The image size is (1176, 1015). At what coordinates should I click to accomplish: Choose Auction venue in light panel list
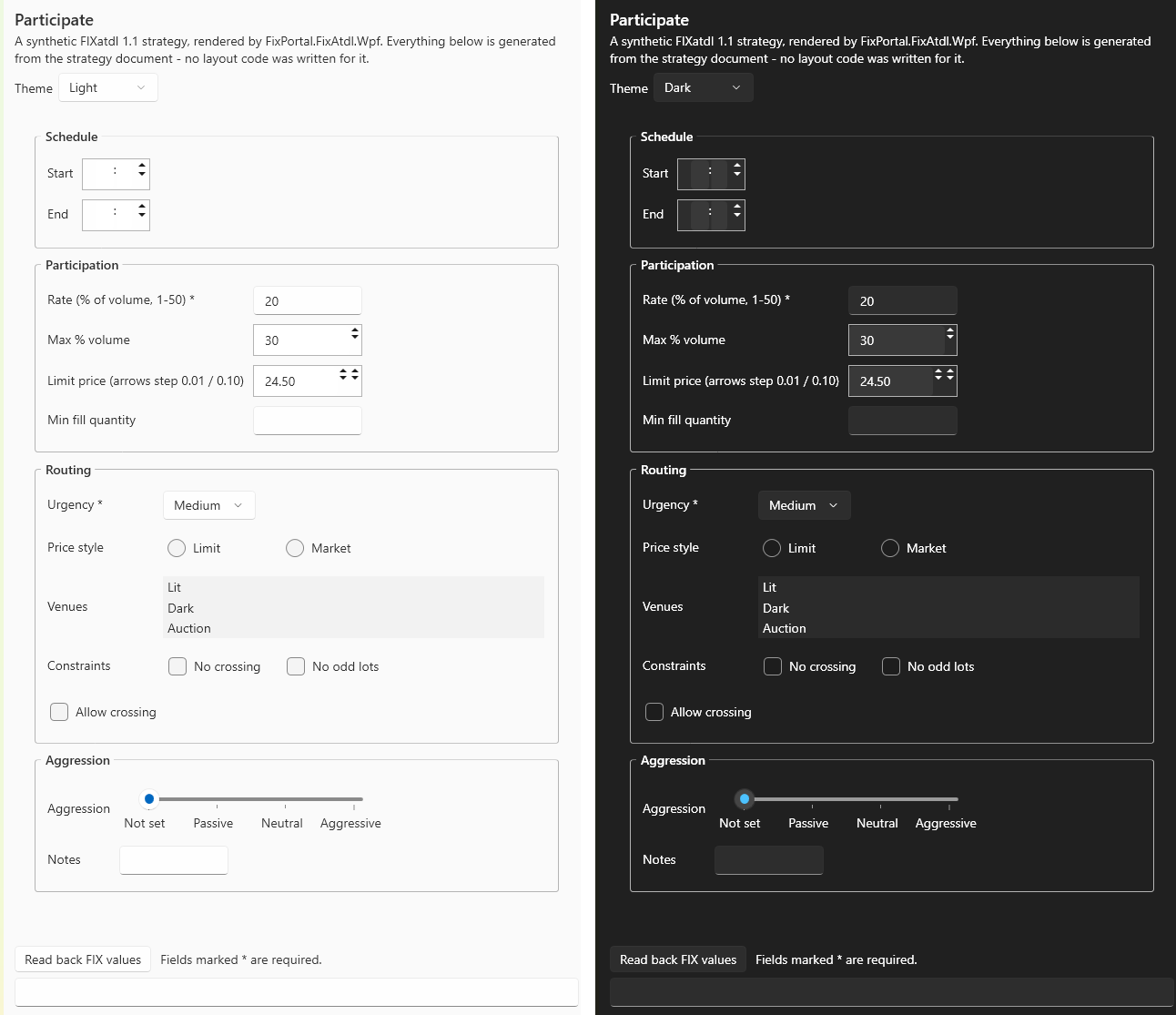coord(353,628)
